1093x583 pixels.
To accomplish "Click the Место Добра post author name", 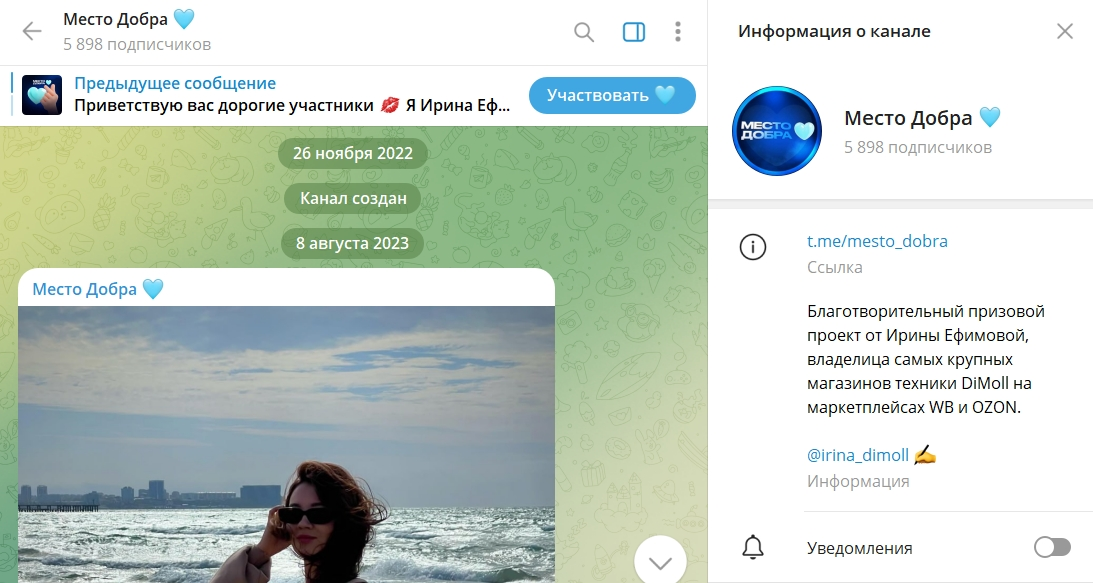I will pos(98,289).
